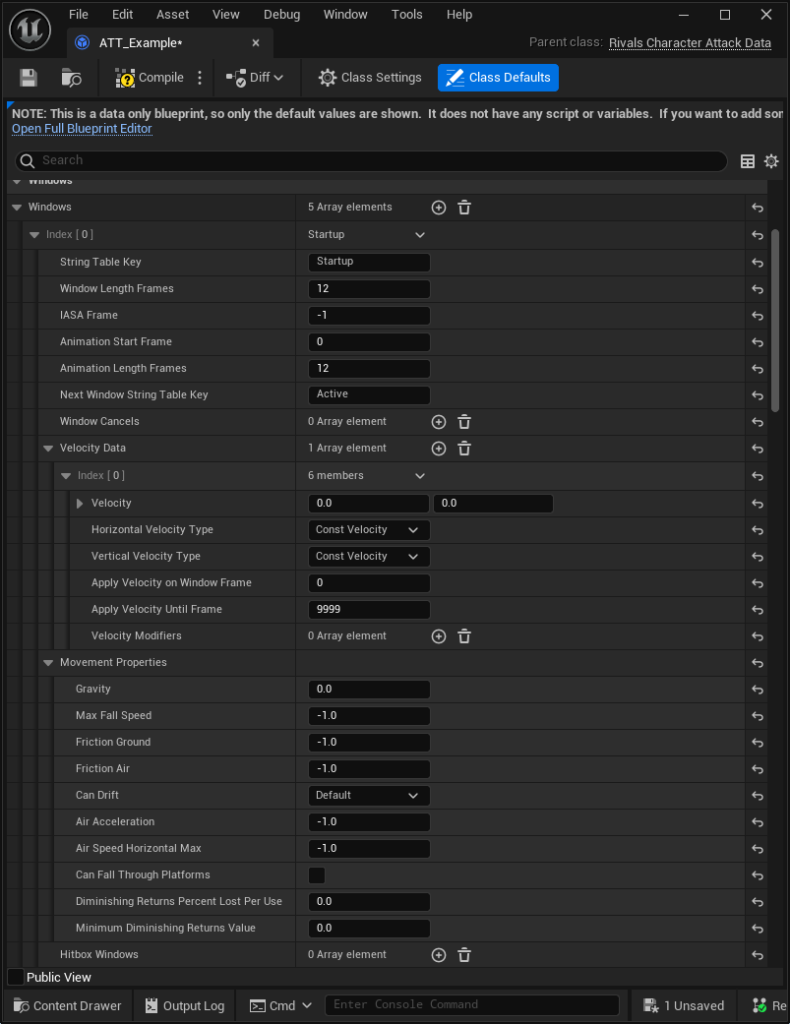Open the Content Drawer
790x1024 pixels.
pyautogui.click(x=67, y=1006)
